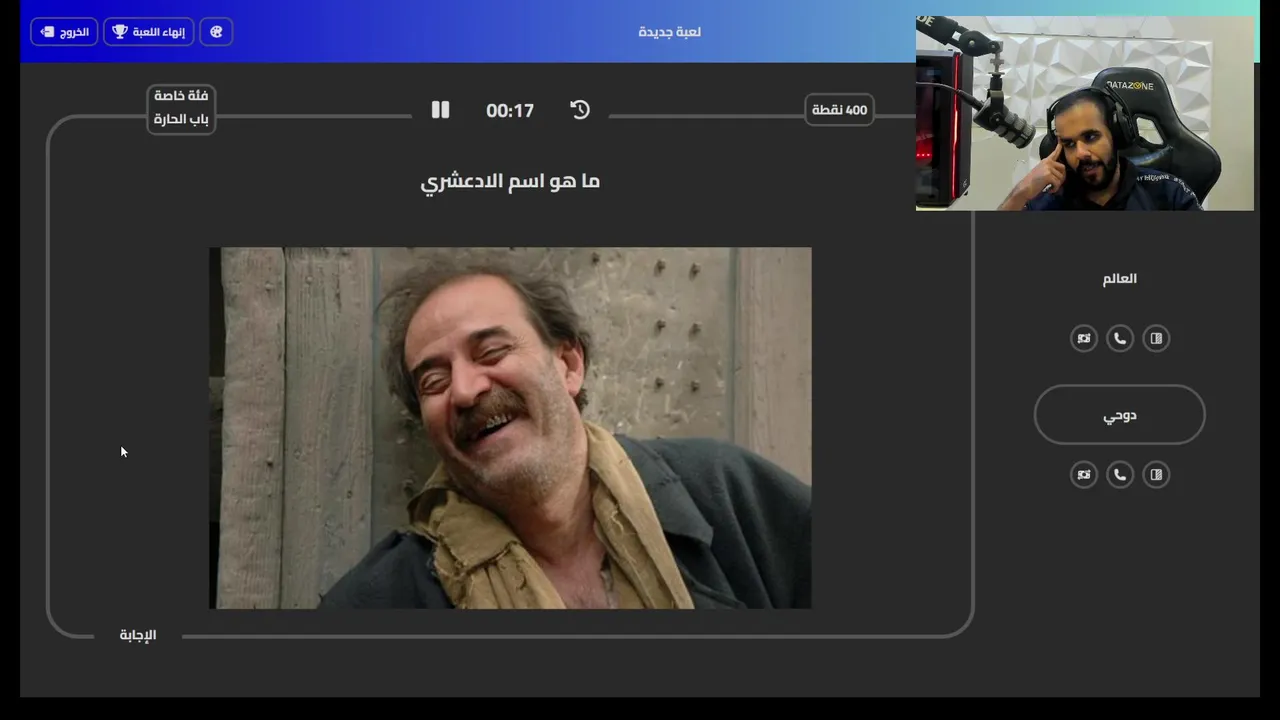The image size is (1280, 720).
Task: Click the question text ما هو اسم الادعشري
Action: (510, 181)
